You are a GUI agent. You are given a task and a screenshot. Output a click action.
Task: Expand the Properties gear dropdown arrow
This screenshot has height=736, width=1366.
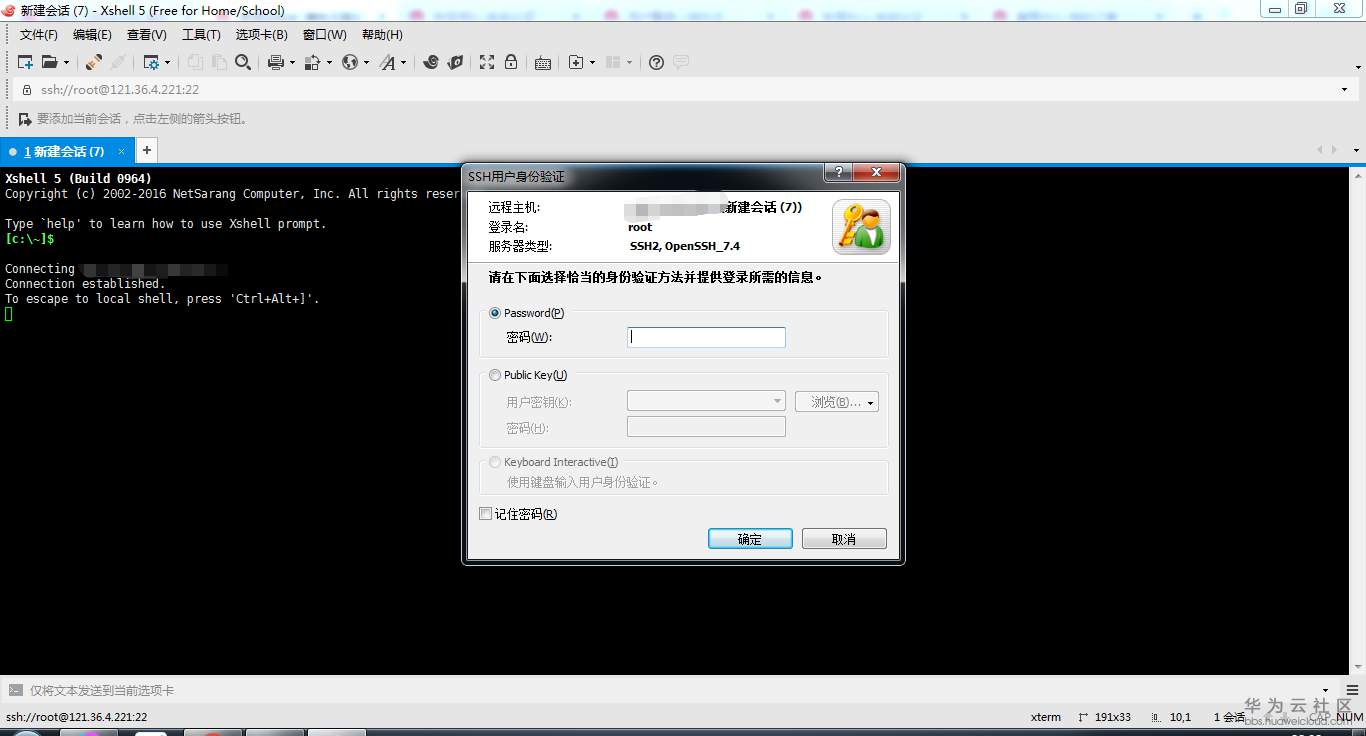pyautogui.click(x=167, y=62)
